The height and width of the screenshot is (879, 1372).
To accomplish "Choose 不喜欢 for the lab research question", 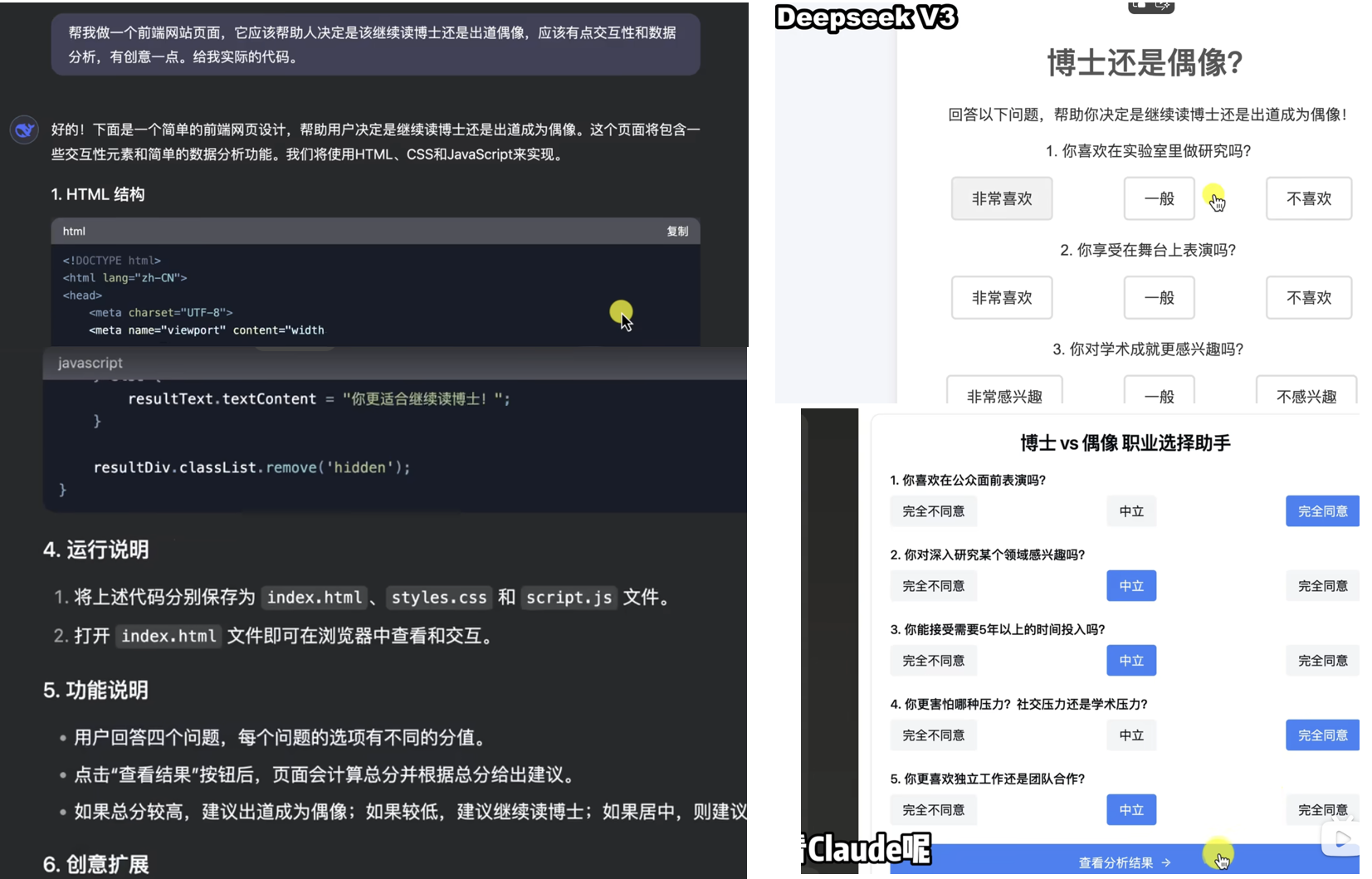I will (1308, 198).
